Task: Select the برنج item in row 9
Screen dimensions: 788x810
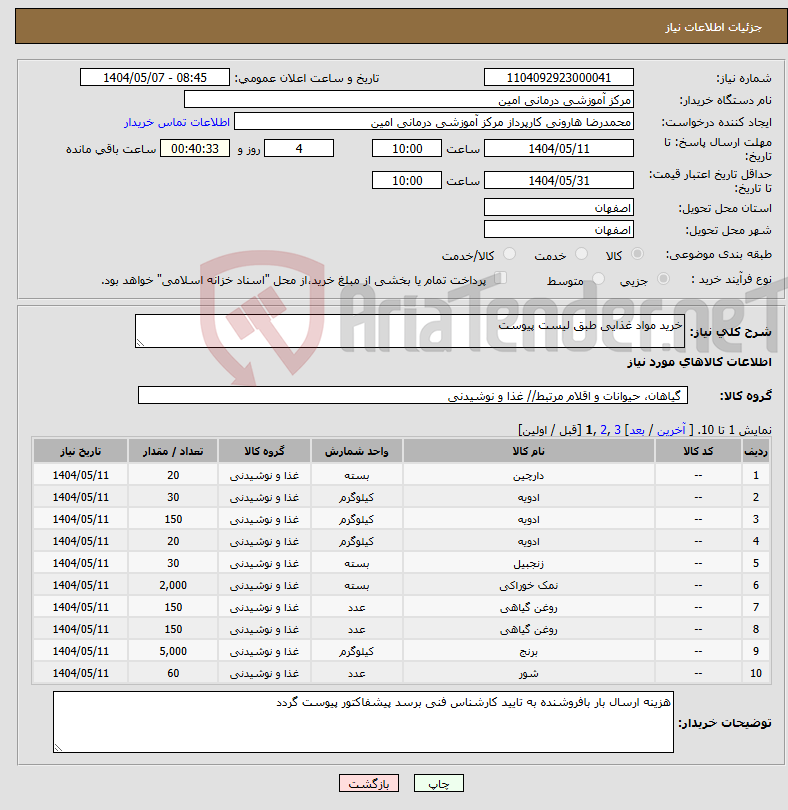Action: [529, 651]
